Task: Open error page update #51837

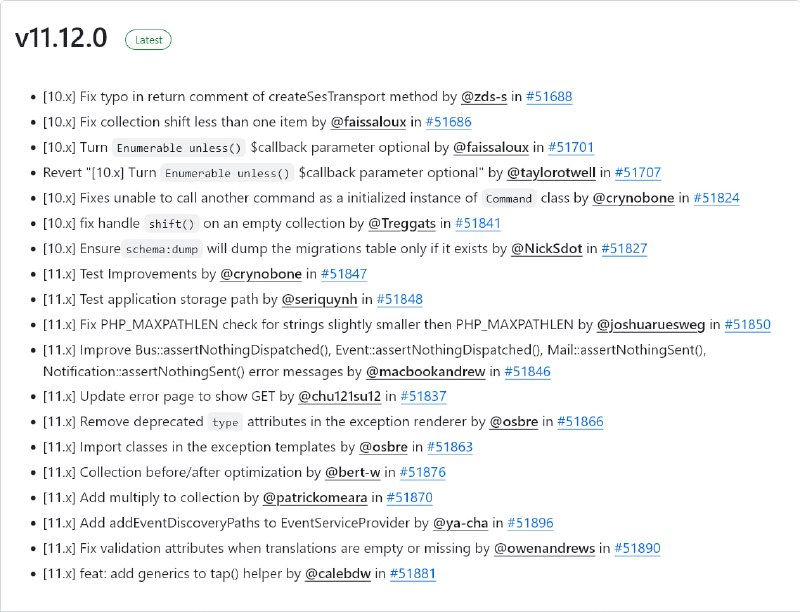Action: click(423, 396)
